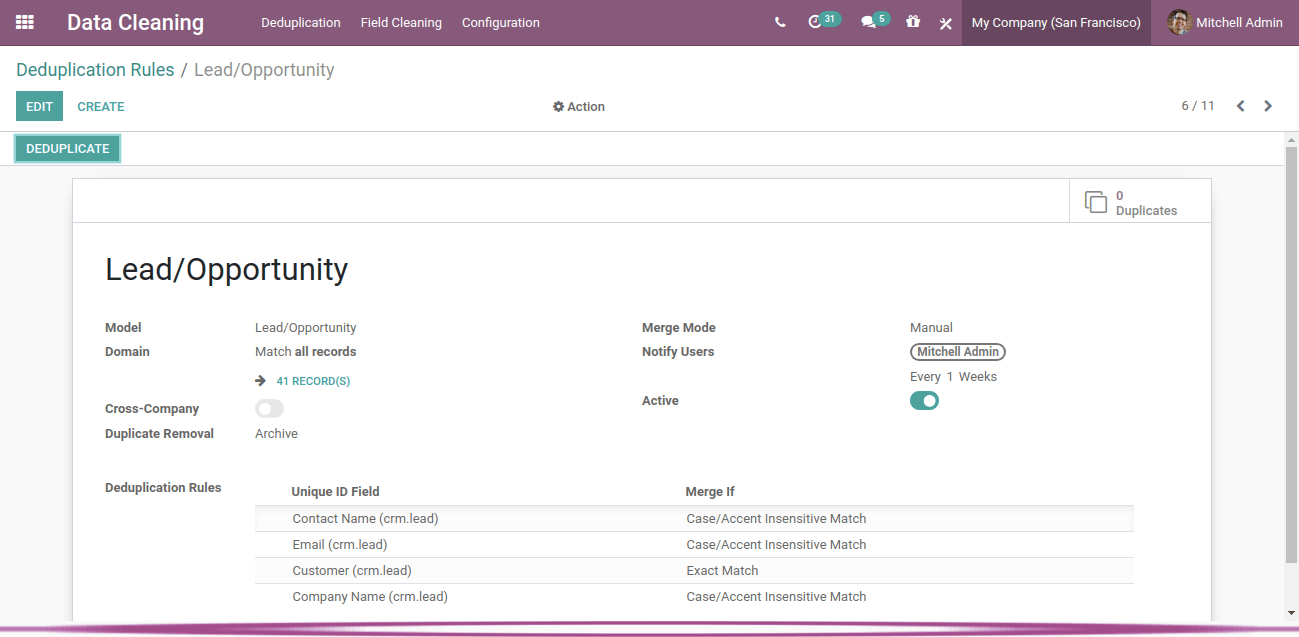Click Match all records domain text
The width and height of the screenshot is (1299, 637).
(305, 352)
